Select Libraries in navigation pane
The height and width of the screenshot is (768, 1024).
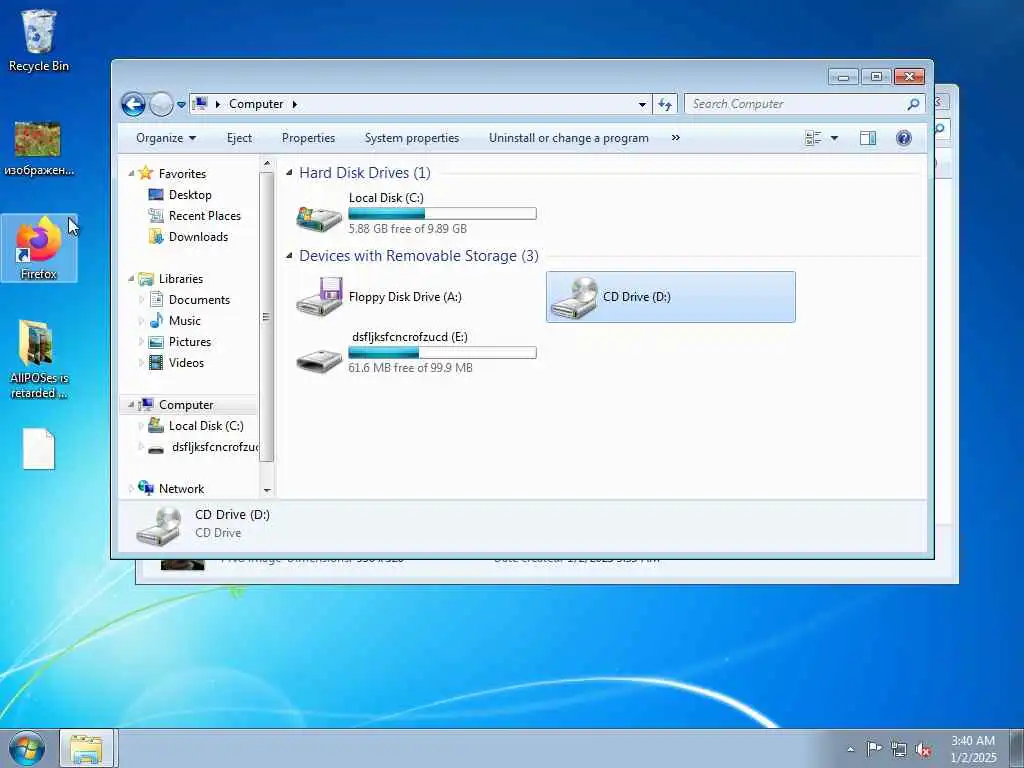tap(181, 279)
